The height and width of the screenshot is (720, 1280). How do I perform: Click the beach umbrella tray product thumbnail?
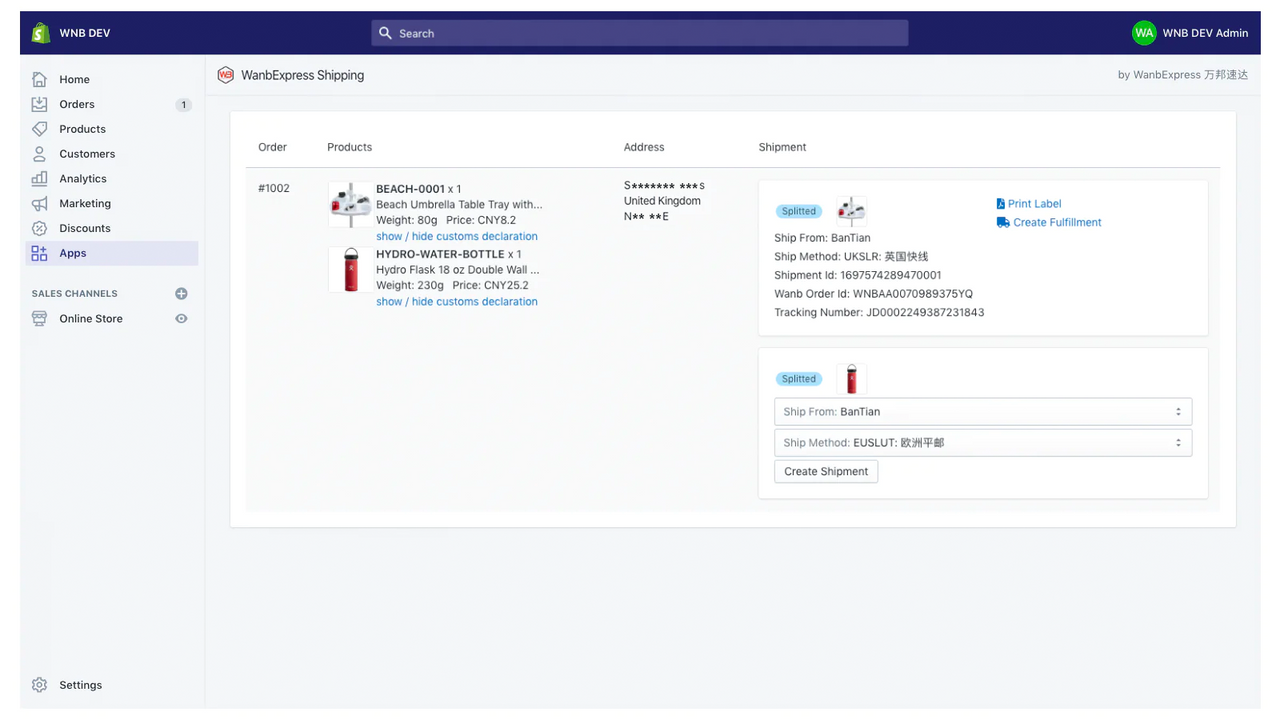tap(350, 204)
